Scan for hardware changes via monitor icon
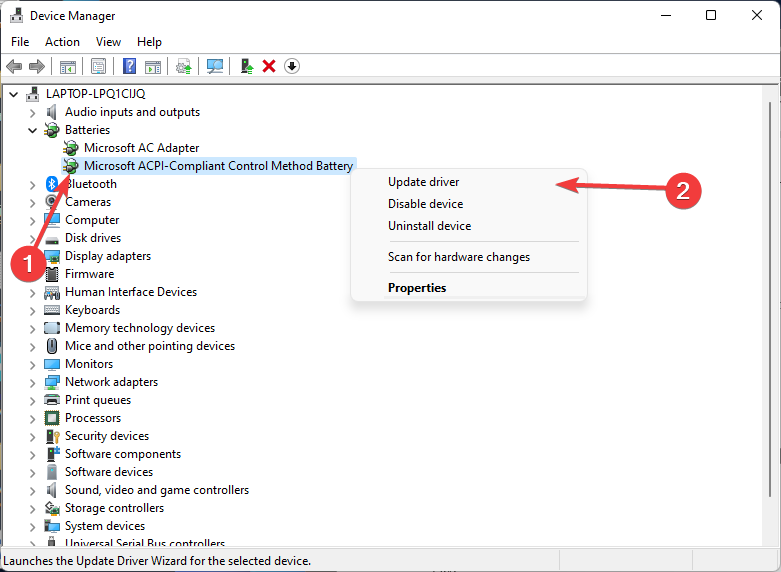 click(215, 66)
